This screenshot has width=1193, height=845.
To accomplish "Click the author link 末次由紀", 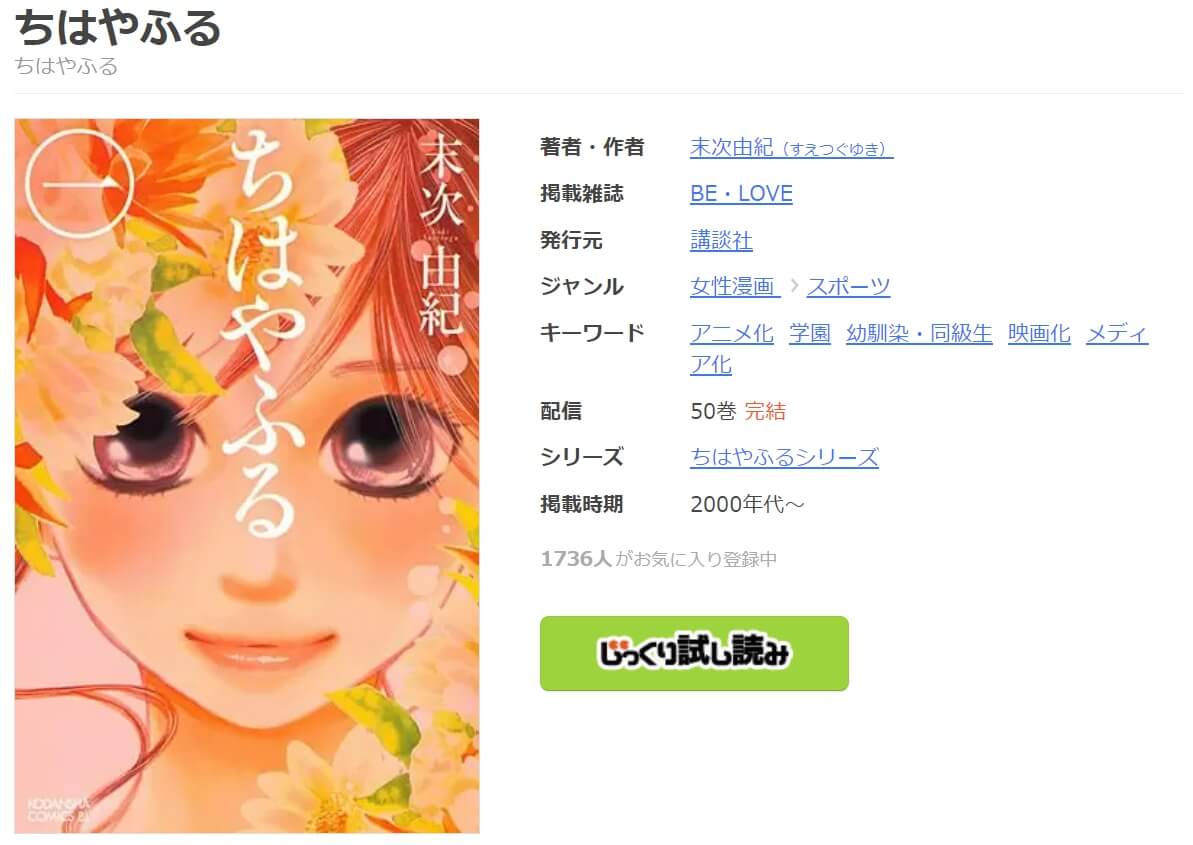I will pos(791,147).
